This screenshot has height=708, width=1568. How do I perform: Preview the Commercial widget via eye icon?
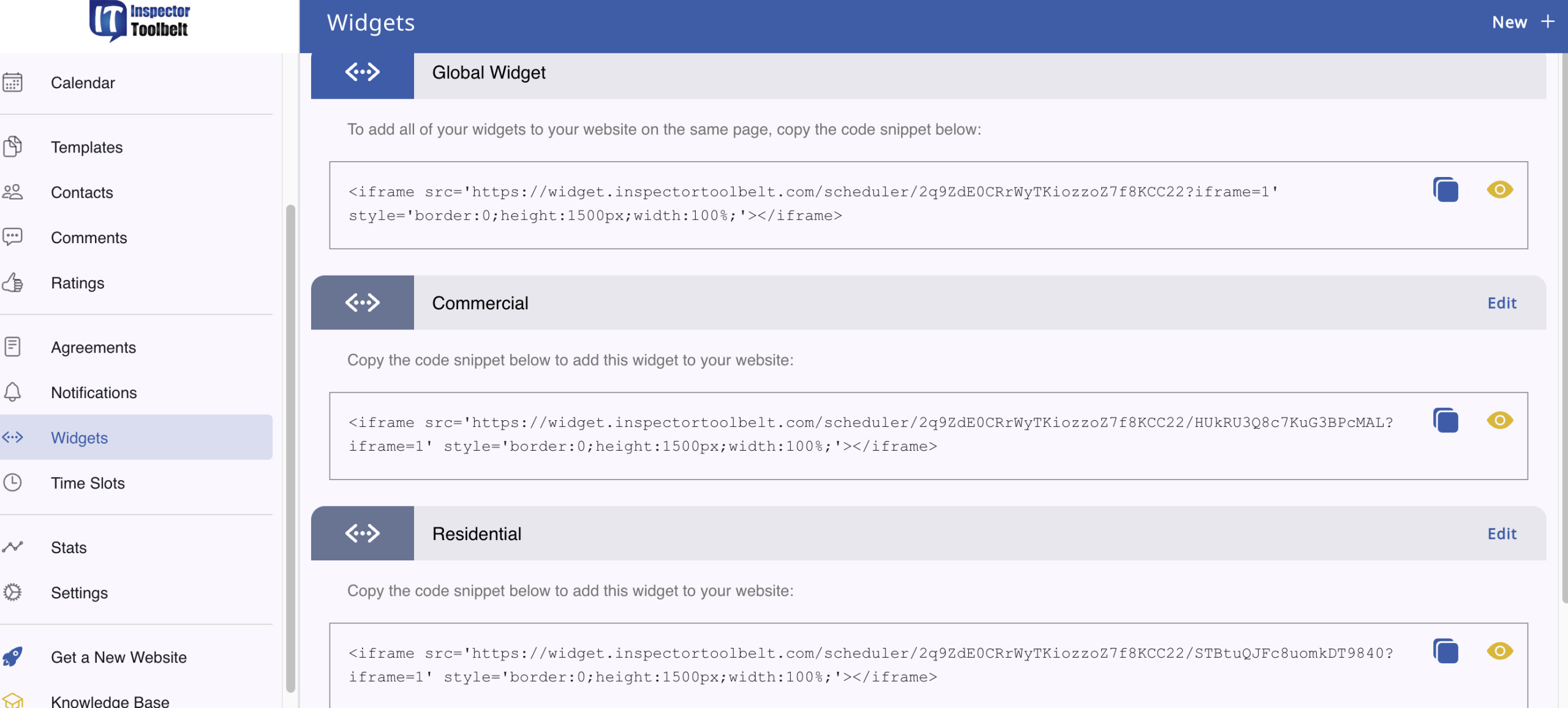point(1499,421)
